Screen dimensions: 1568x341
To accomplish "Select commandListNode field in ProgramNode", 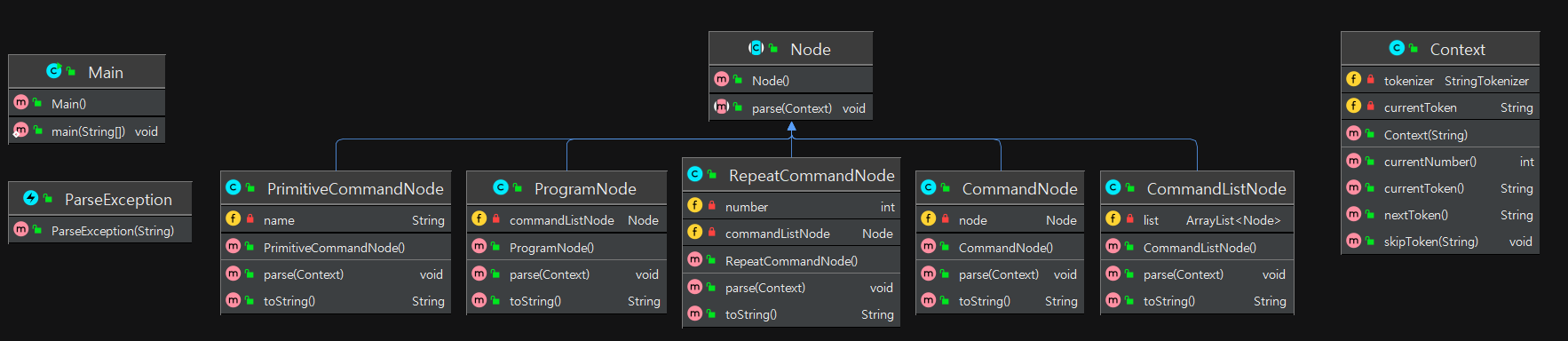I will click(566, 219).
